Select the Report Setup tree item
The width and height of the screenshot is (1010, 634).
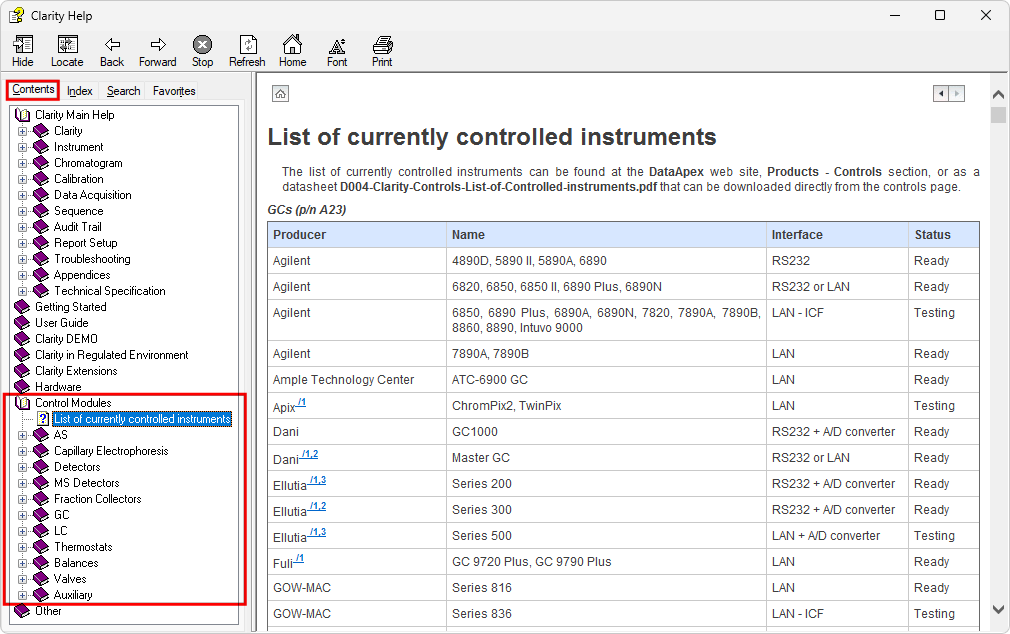pyautogui.click(x=86, y=243)
